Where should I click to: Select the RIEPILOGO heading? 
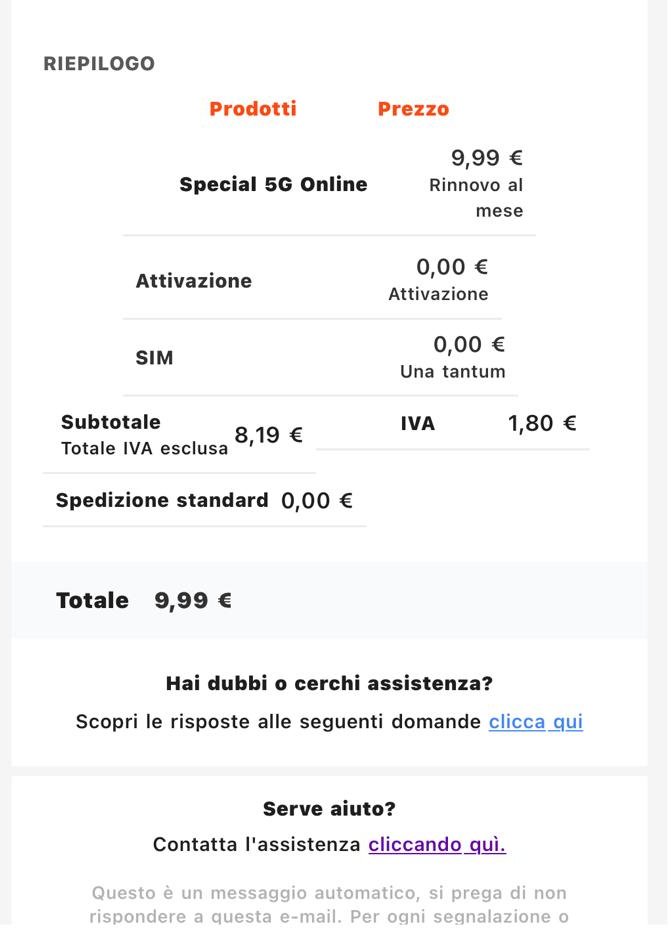click(x=99, y=63)
